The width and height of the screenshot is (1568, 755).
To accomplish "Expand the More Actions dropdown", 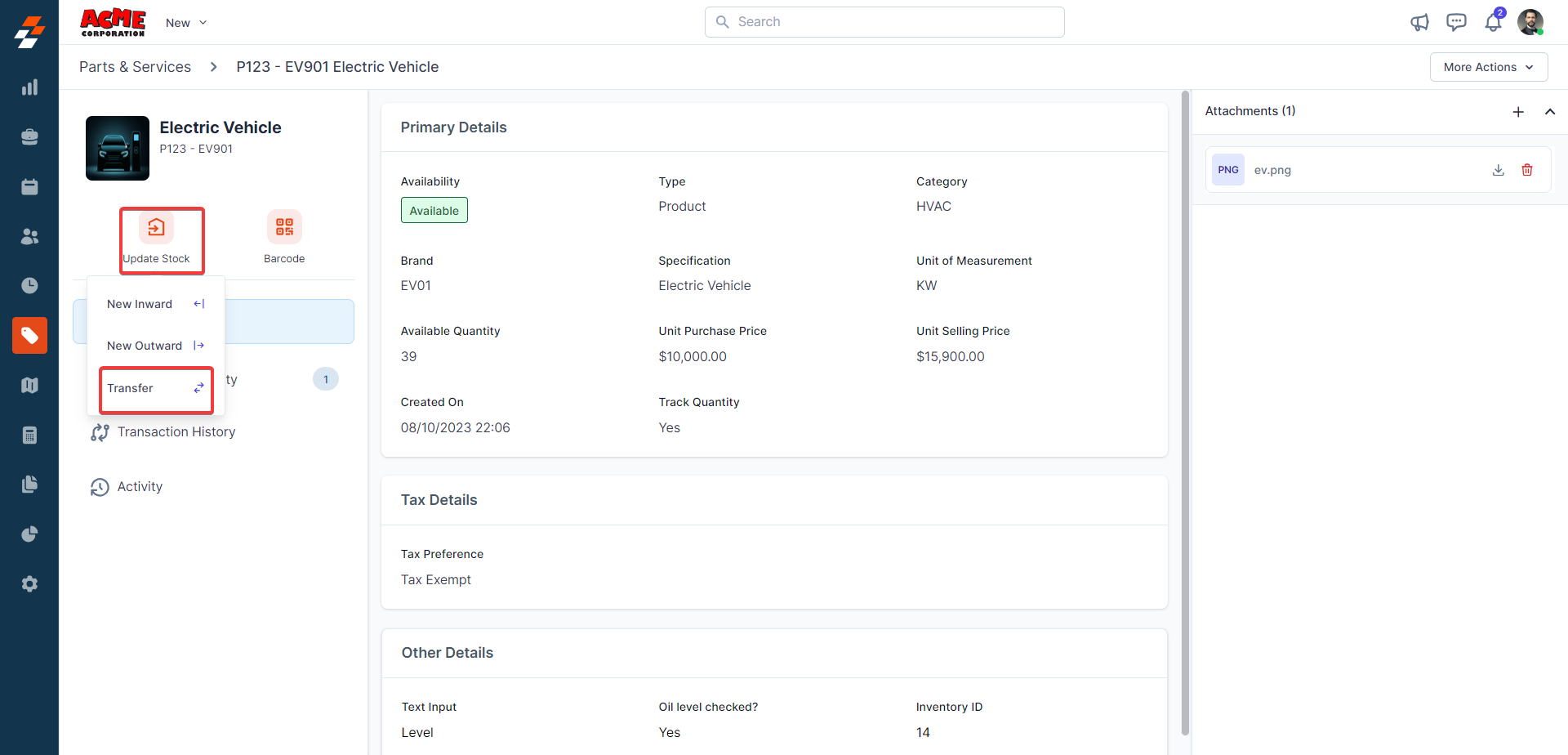I will (x=1488, y=67).
